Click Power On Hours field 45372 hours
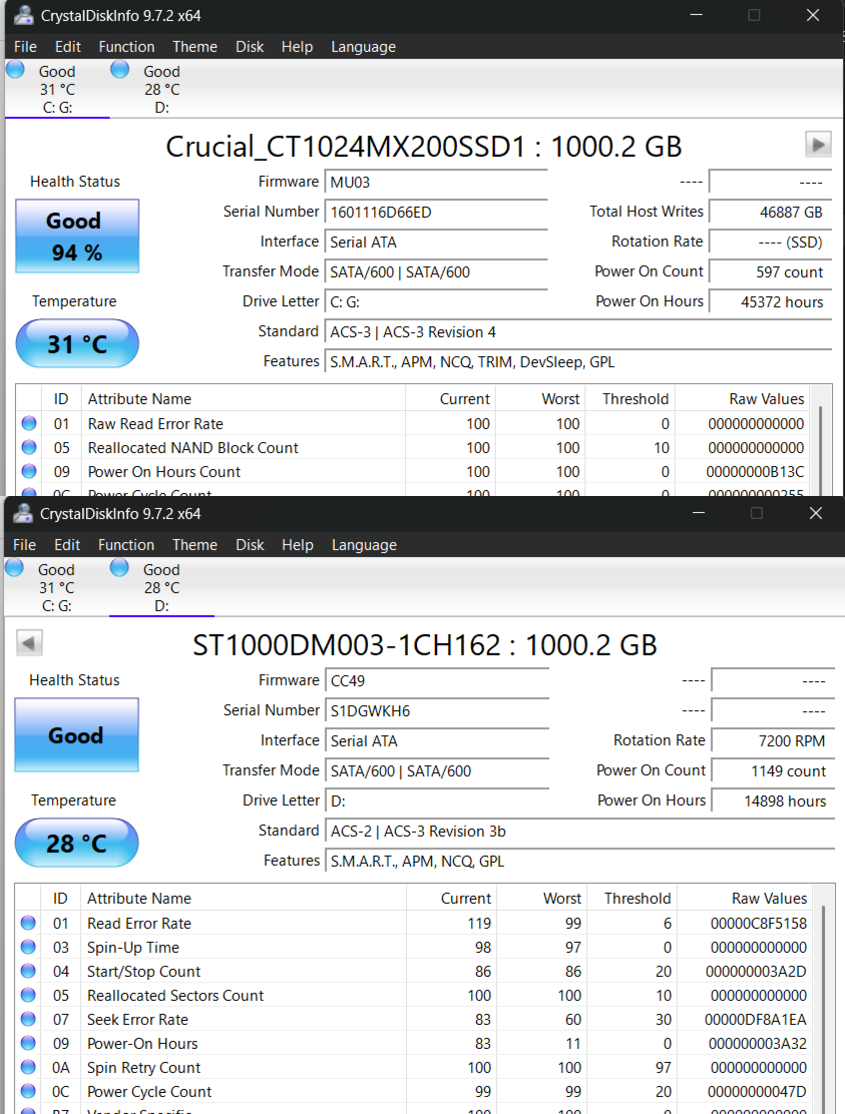The image size is (845, 1114). (770, 302)
